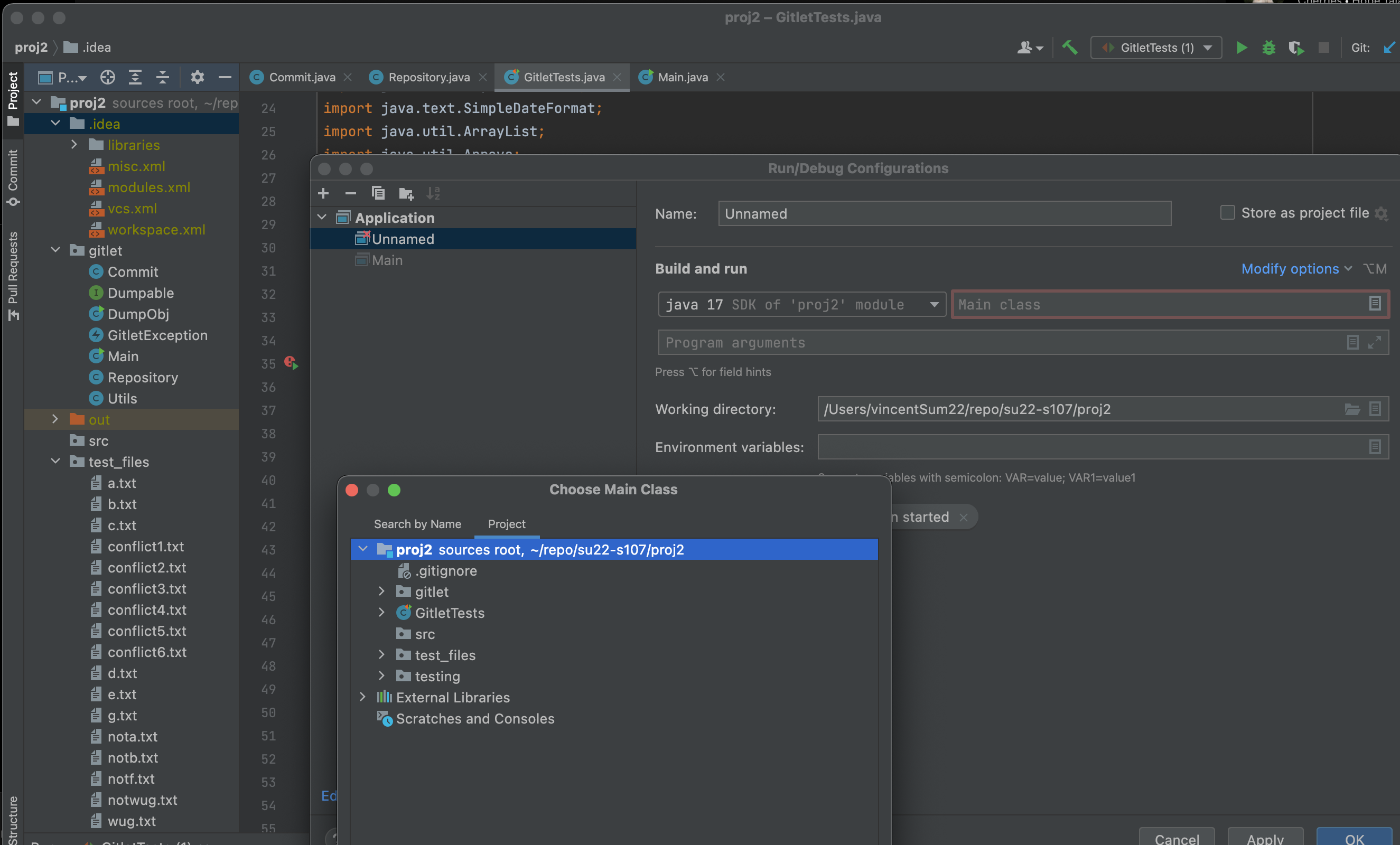Open project panel settings gear icon
1400x845 pixels.
197,77
